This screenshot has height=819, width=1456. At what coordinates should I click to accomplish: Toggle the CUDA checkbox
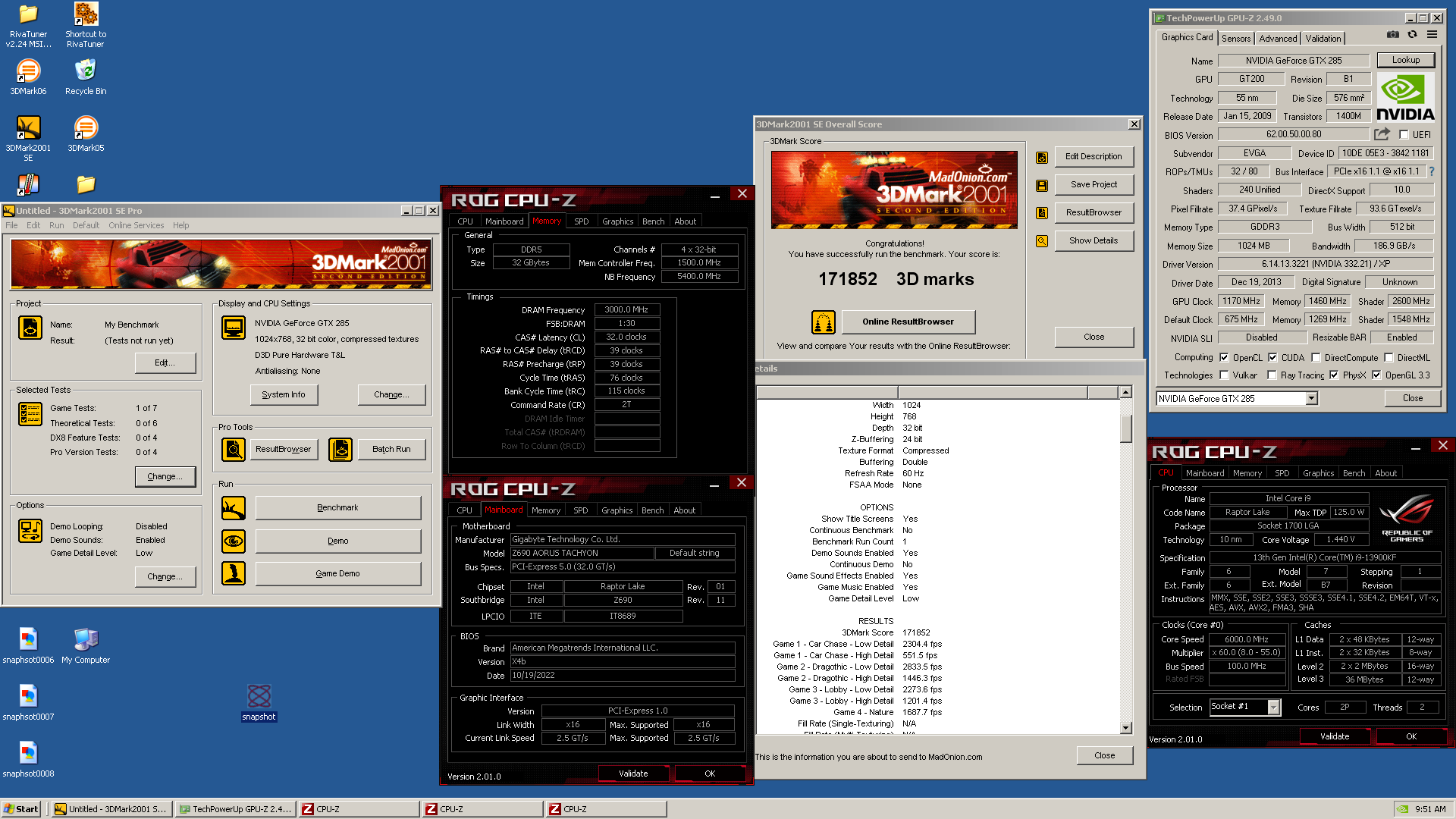(1272, 357)
